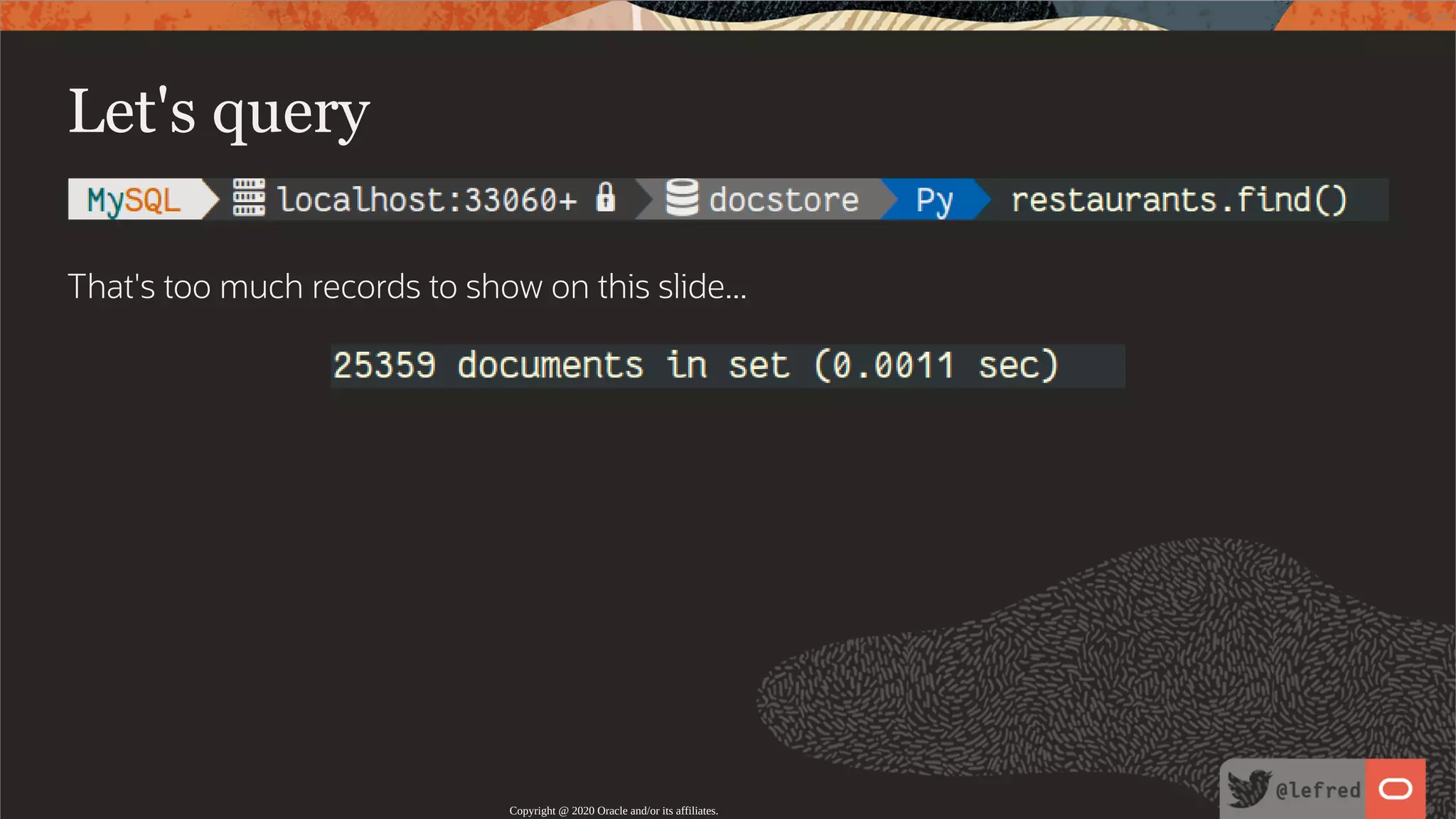Open the @lefred Twitter handle

(x=1317, y=791)
